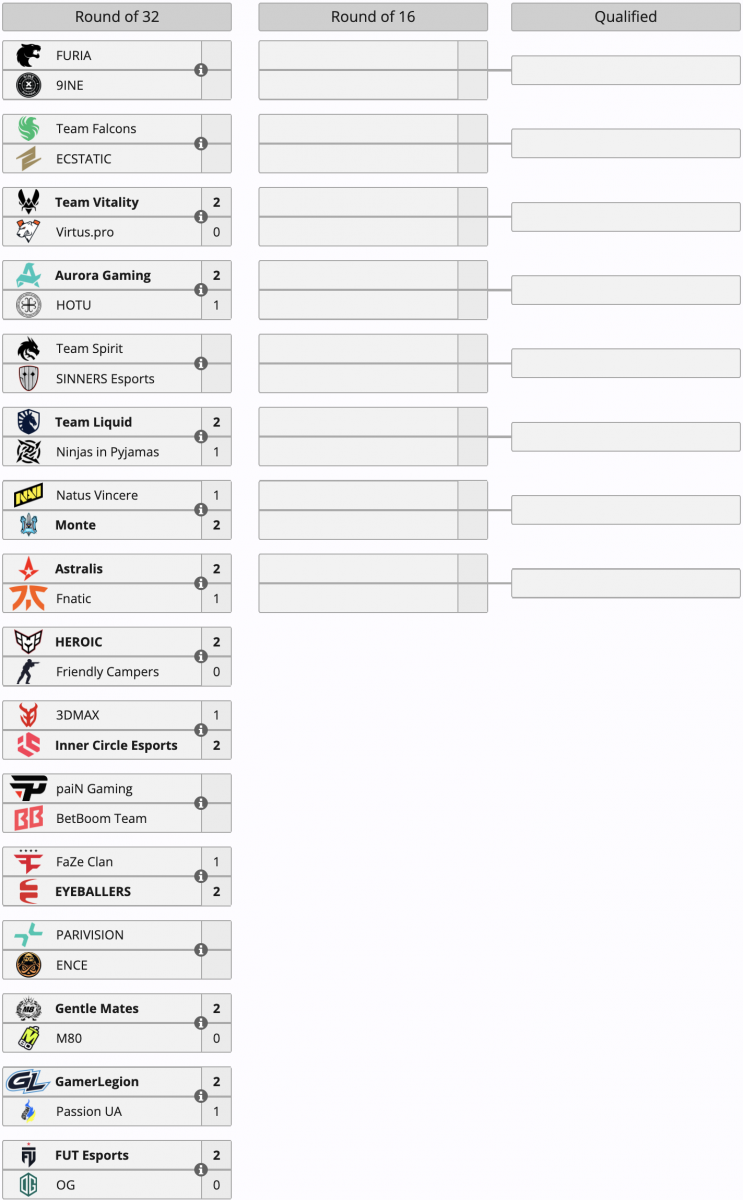Open info for PARIVISION vs ENCE match
The image size is (743, 1200).
(x=201, y=950)
